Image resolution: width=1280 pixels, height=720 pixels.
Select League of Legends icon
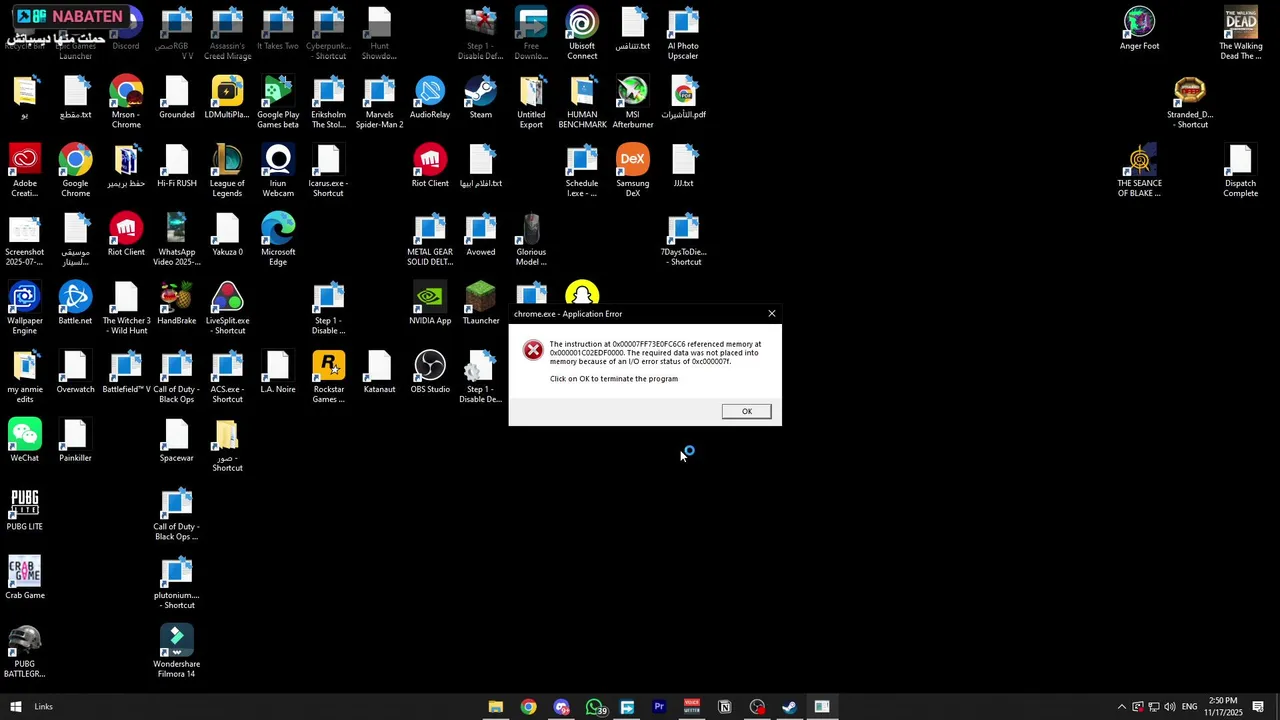coord(227,170)
